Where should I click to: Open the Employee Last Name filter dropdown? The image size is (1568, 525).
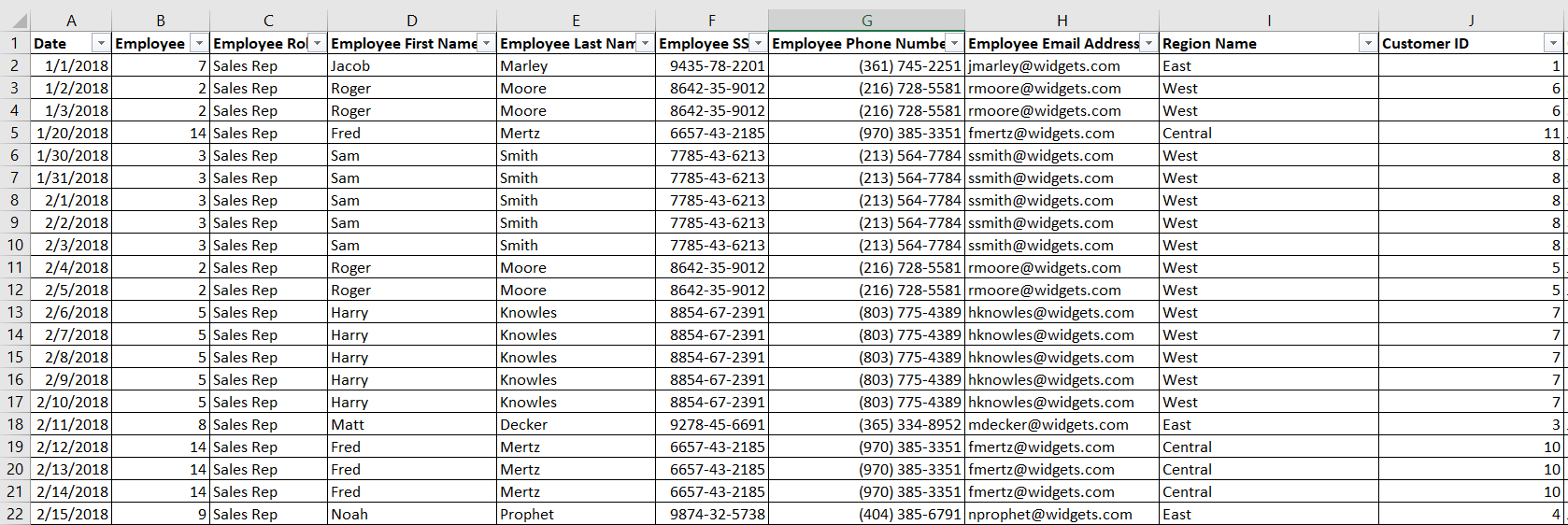[645, 44]
